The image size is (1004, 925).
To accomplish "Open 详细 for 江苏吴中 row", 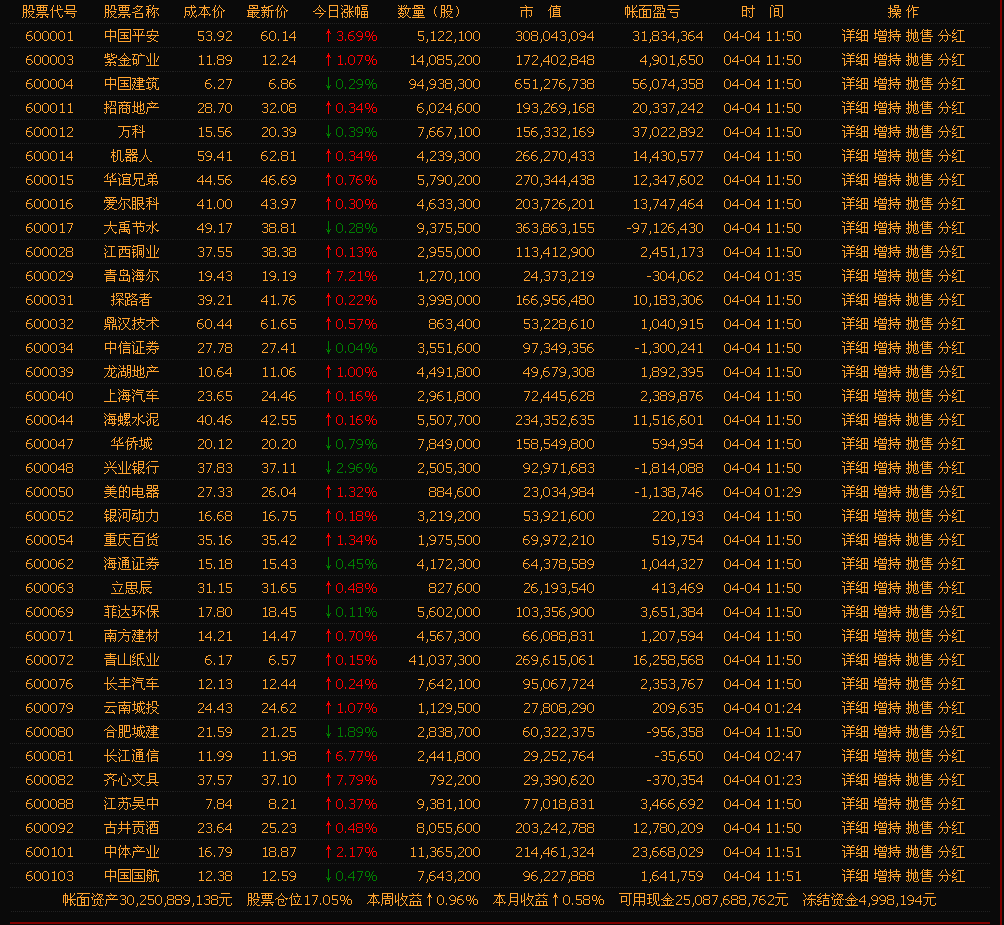I will (855, 805).
